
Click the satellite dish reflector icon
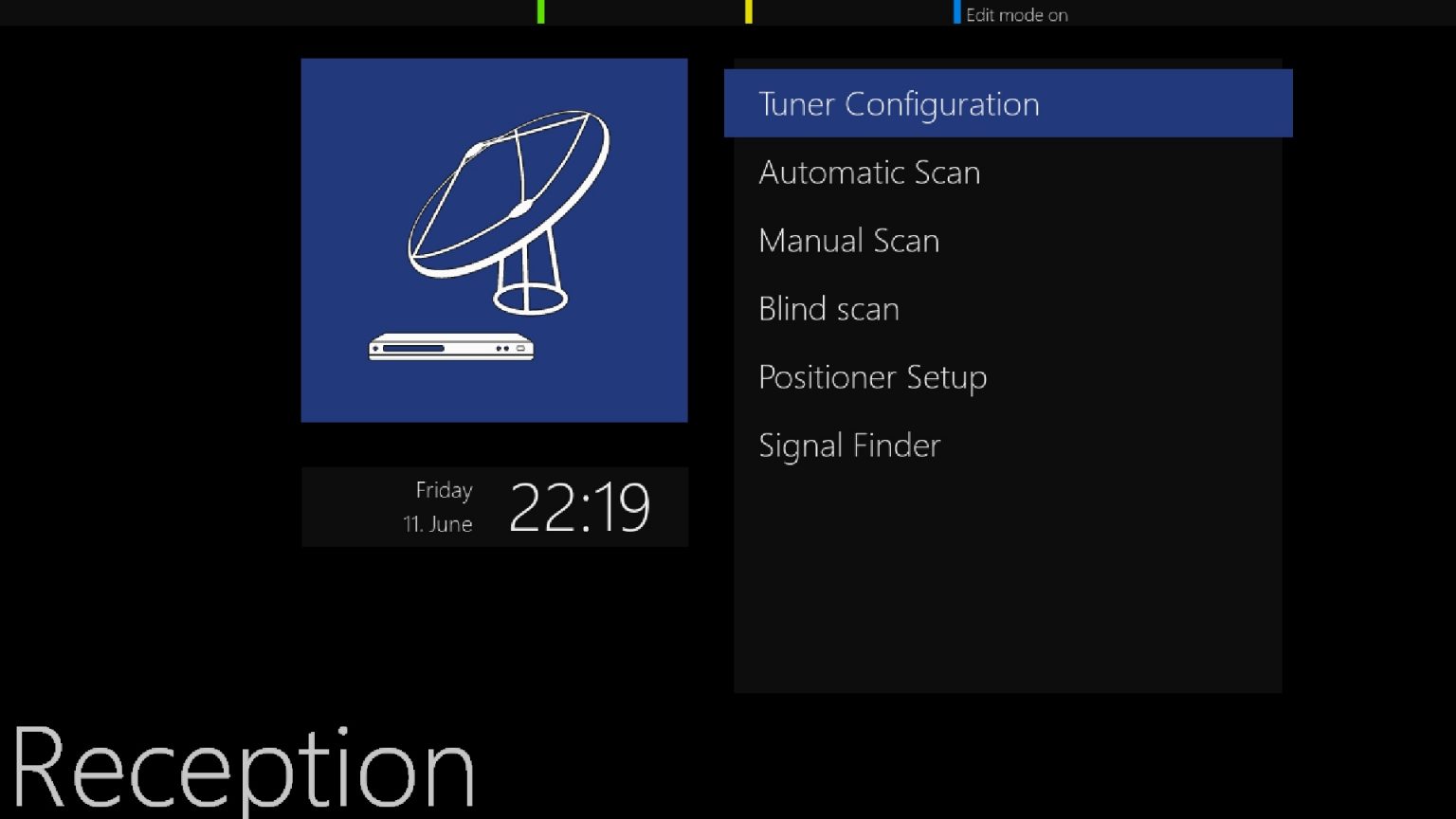point(509,194)
